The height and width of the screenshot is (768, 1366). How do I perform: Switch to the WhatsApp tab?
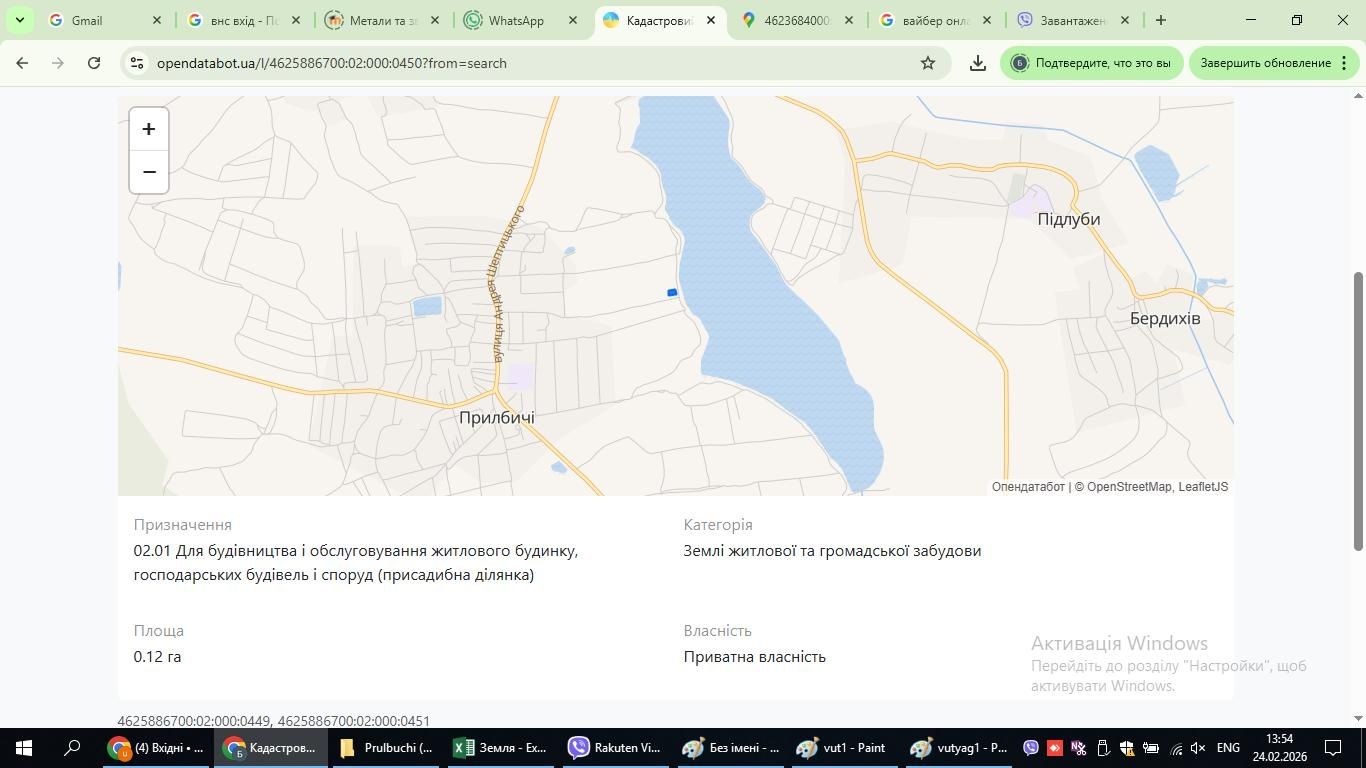point(515,20)
